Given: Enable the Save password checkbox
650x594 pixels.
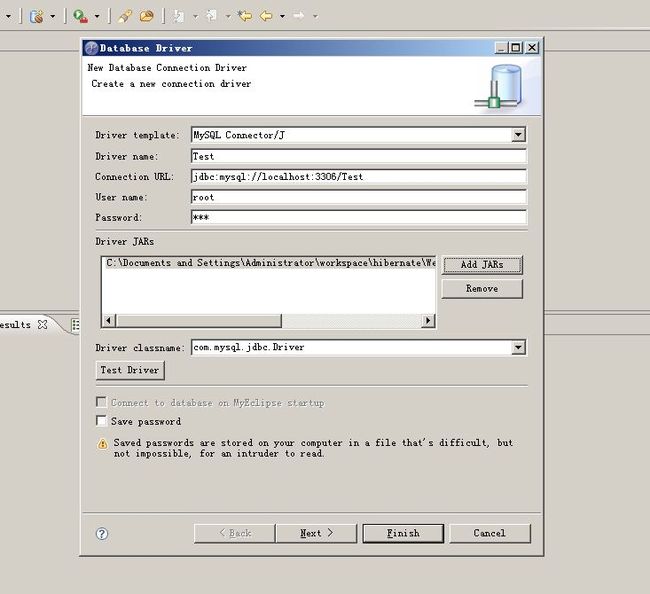Looking at the screenshot, I should click(101, 421).
